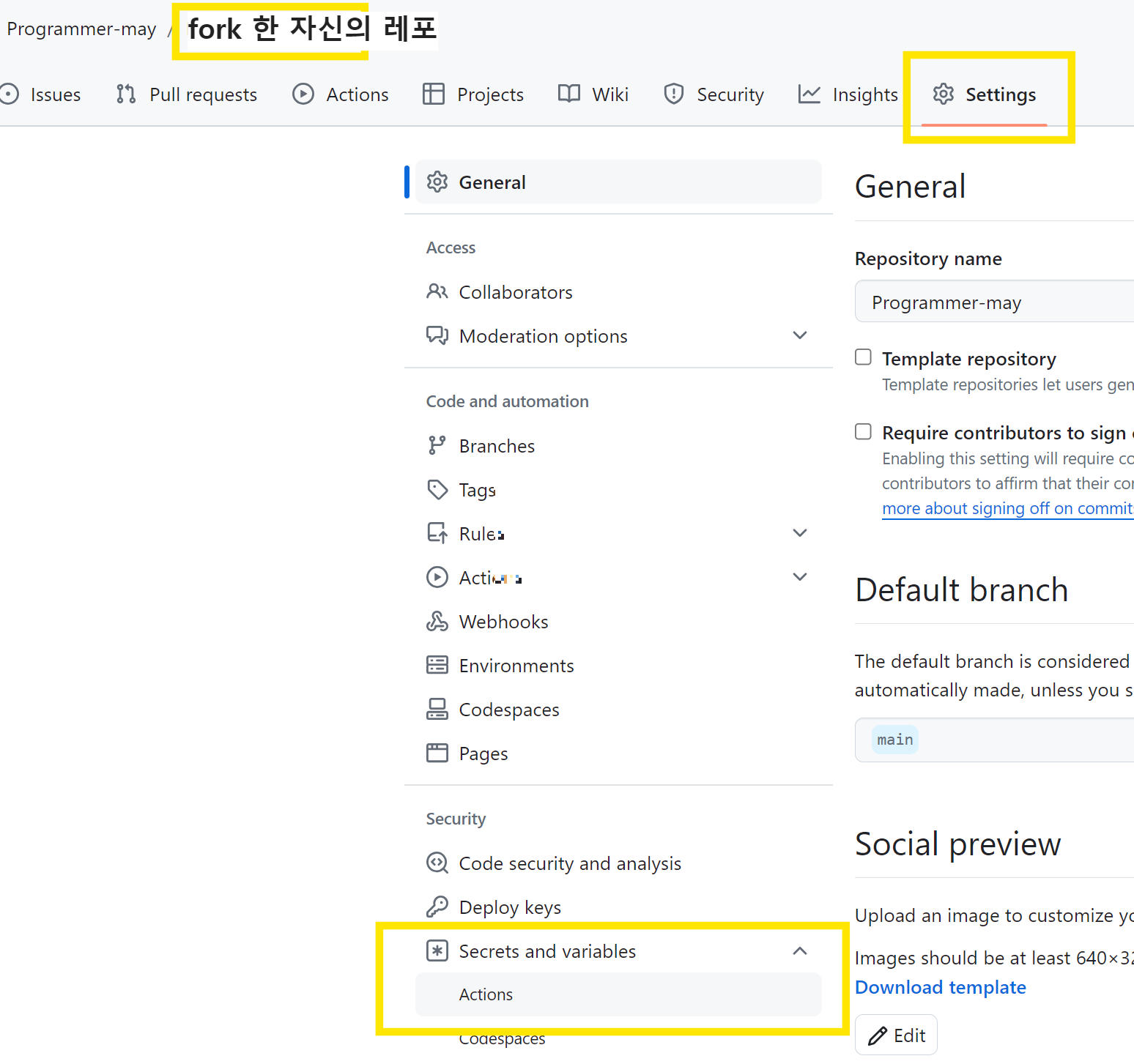This screenshot has width=1134, height=1064.
Task: Open Environments settings
Action: 618,665
